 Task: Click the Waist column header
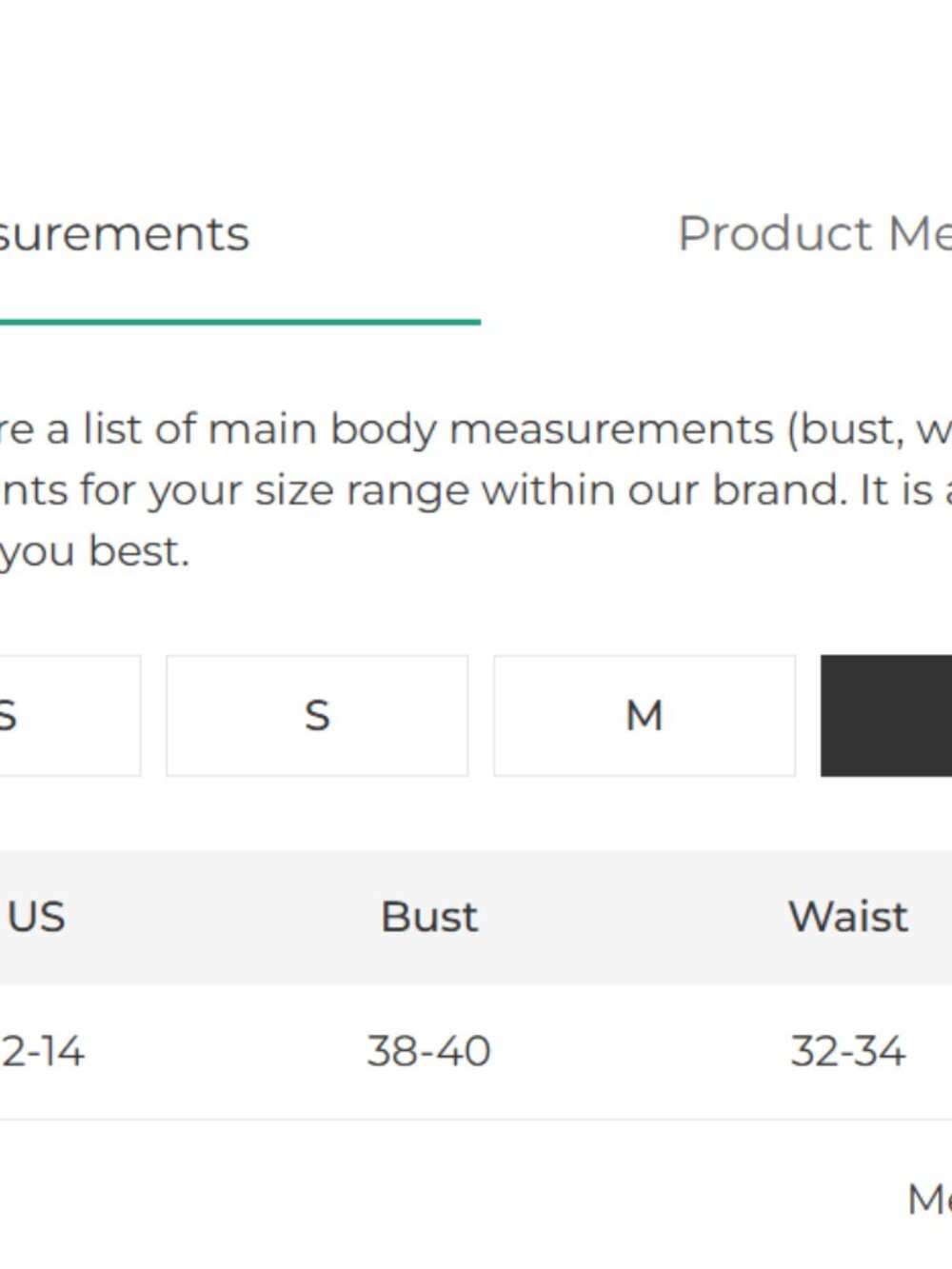click(848, 917)
